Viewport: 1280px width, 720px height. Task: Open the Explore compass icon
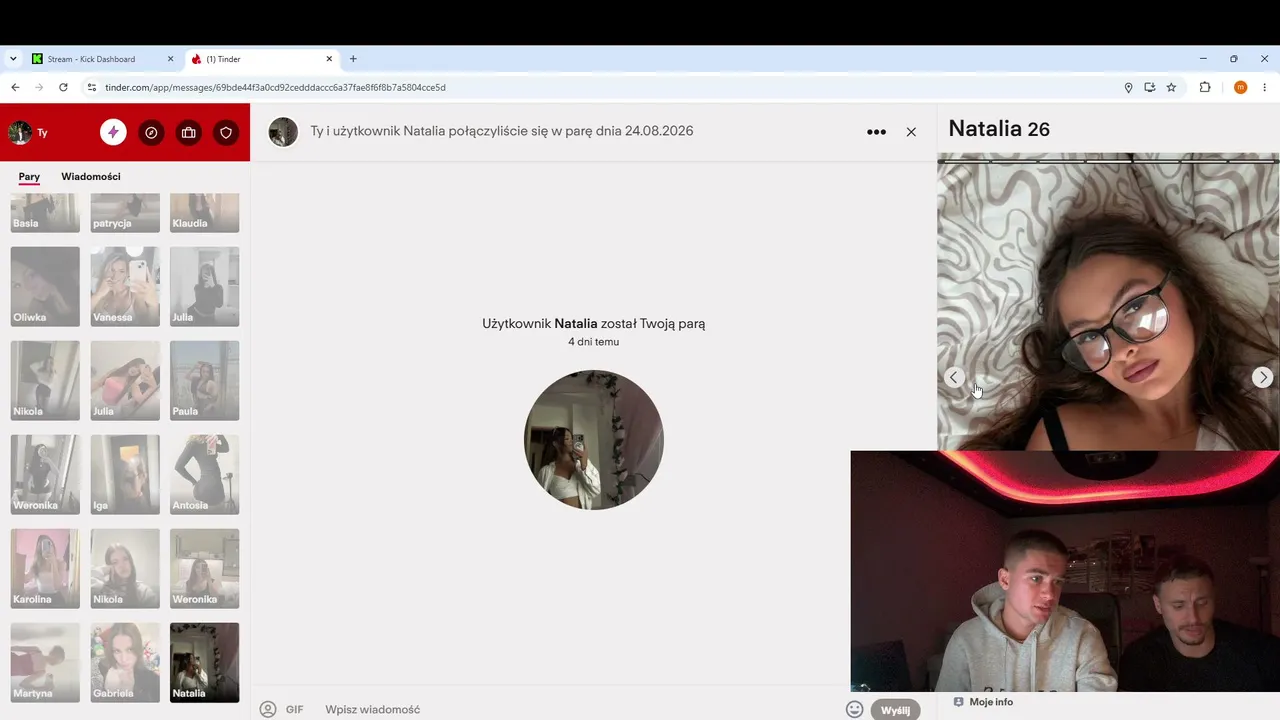click(x=151, y=132)
